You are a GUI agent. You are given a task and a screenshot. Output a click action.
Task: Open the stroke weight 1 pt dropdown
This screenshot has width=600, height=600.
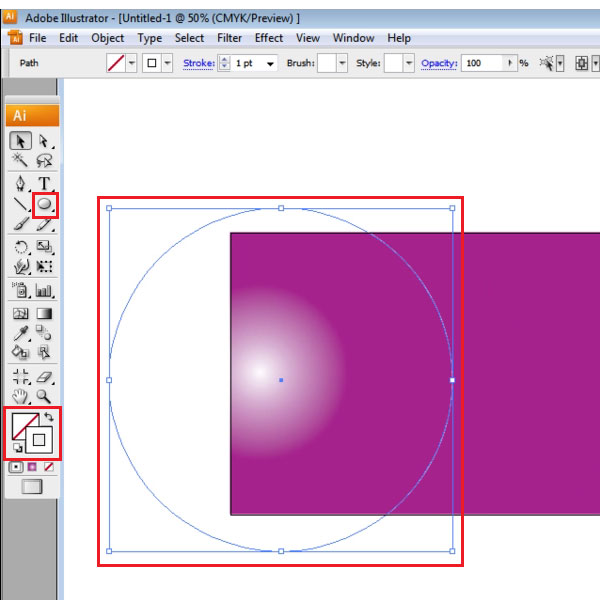click(270, 64)
